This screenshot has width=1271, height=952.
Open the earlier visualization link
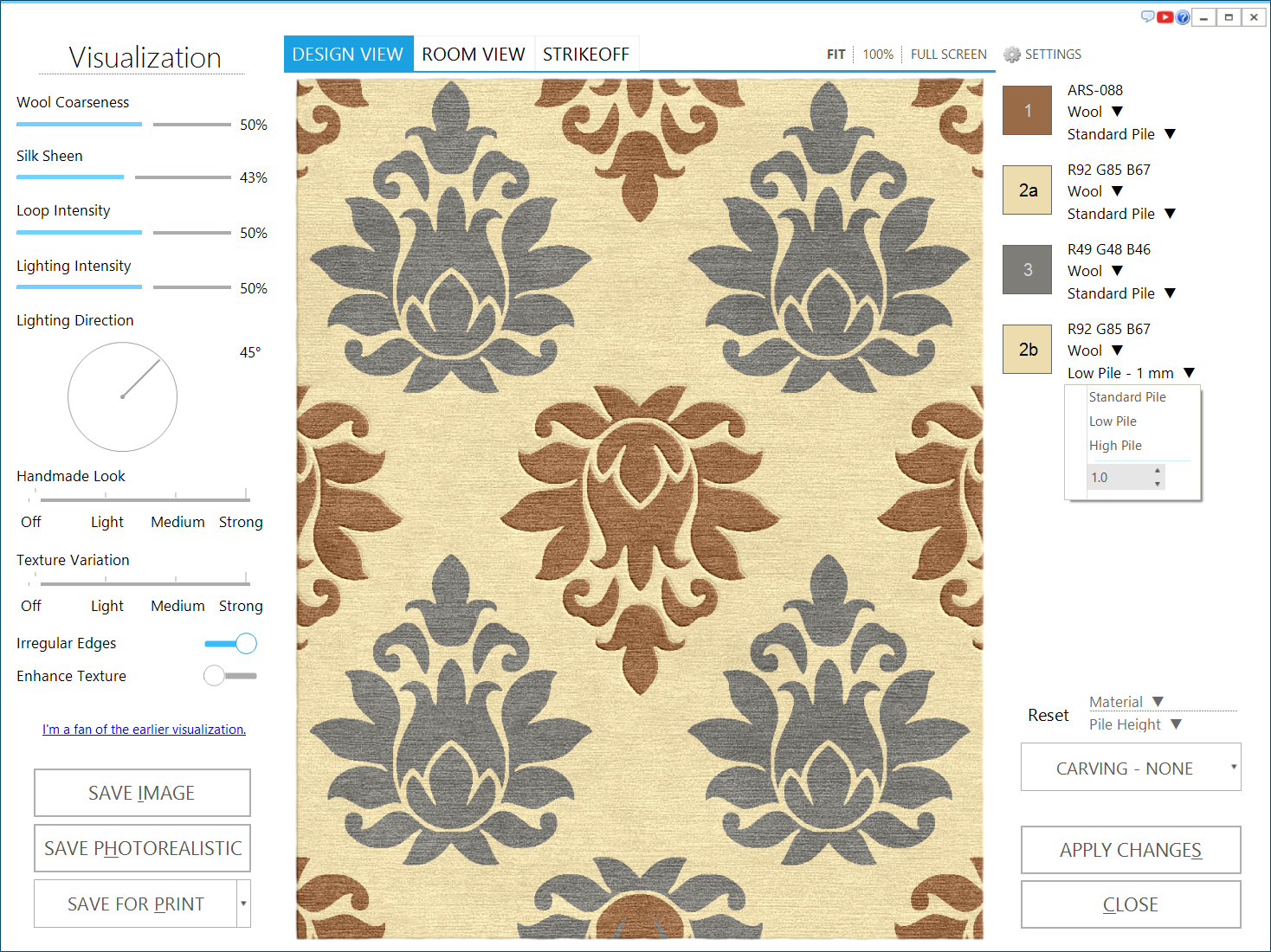click(144, 730)
